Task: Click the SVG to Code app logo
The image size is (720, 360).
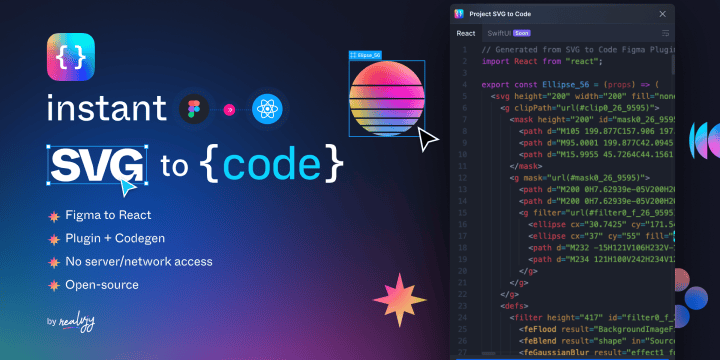Action: [71, 56]
